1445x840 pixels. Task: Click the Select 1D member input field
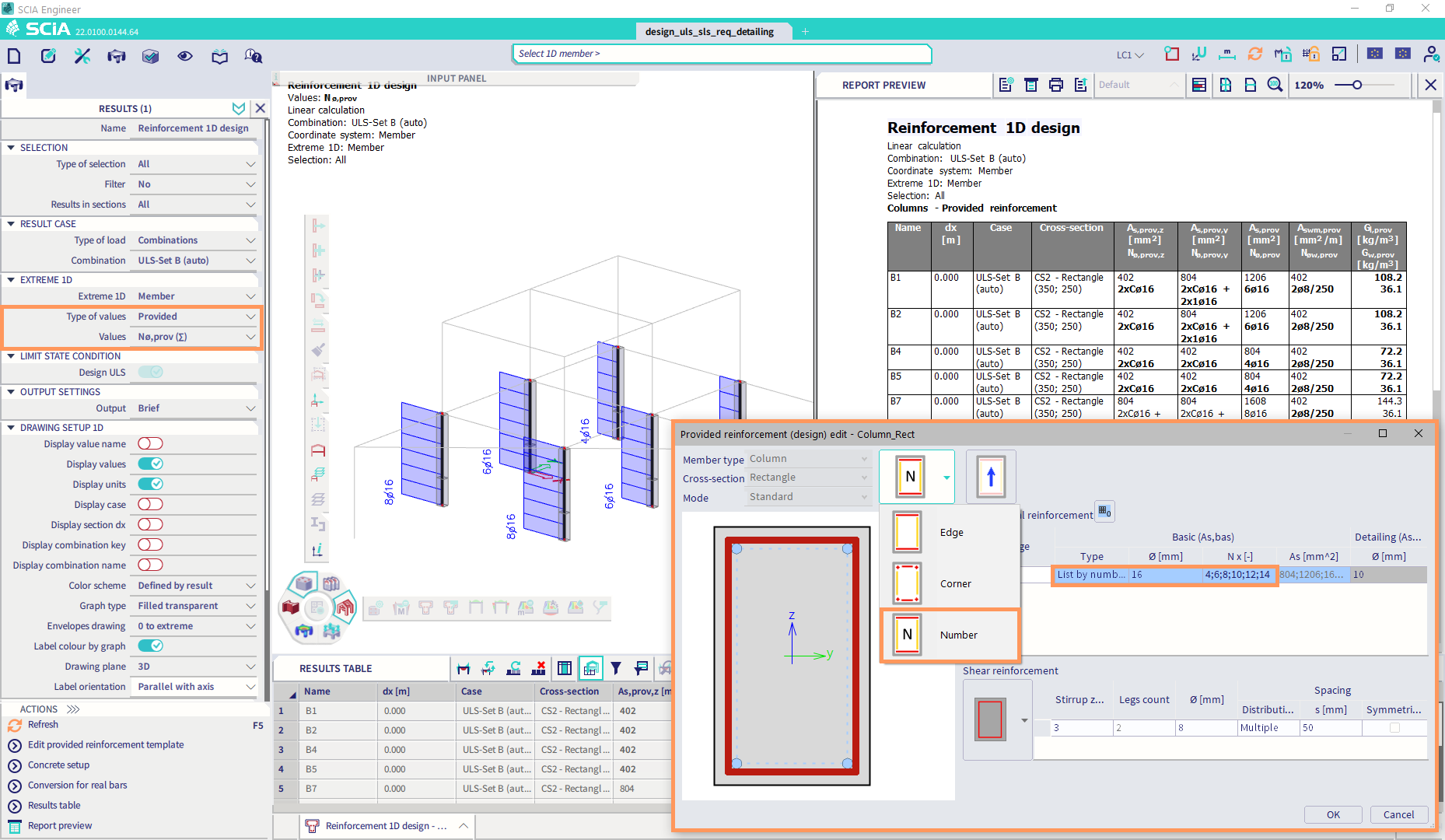721,54
